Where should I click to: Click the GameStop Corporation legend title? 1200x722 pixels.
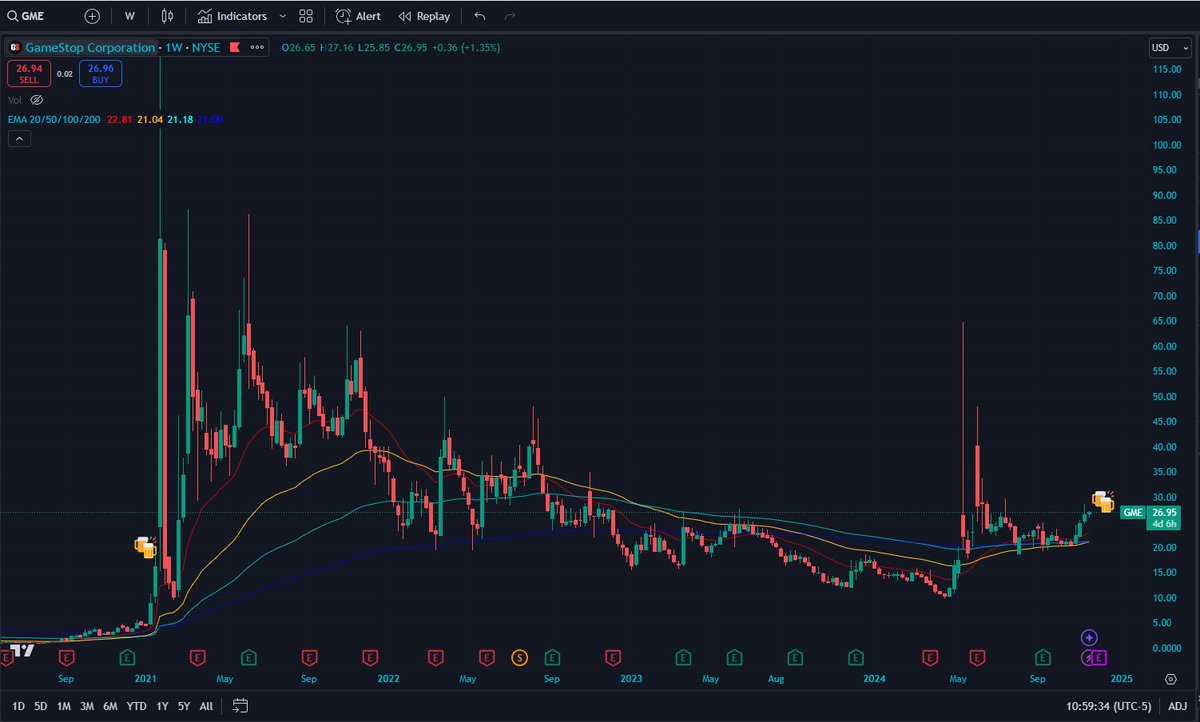click(x=90, y=47)
